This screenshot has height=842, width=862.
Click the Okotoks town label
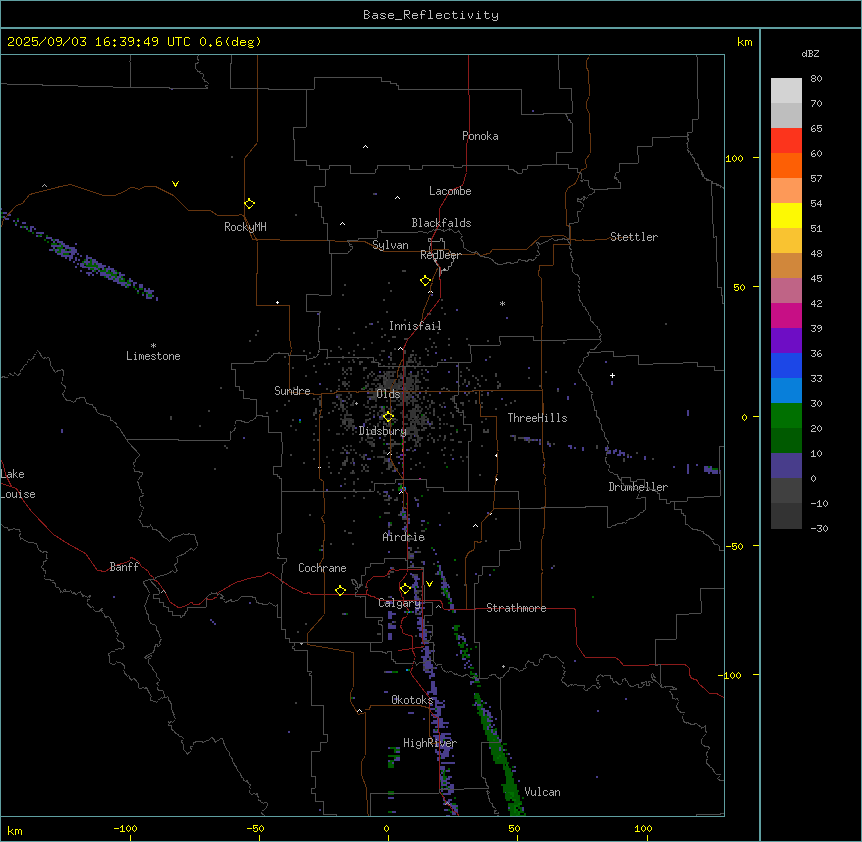(x=412, y=700)
